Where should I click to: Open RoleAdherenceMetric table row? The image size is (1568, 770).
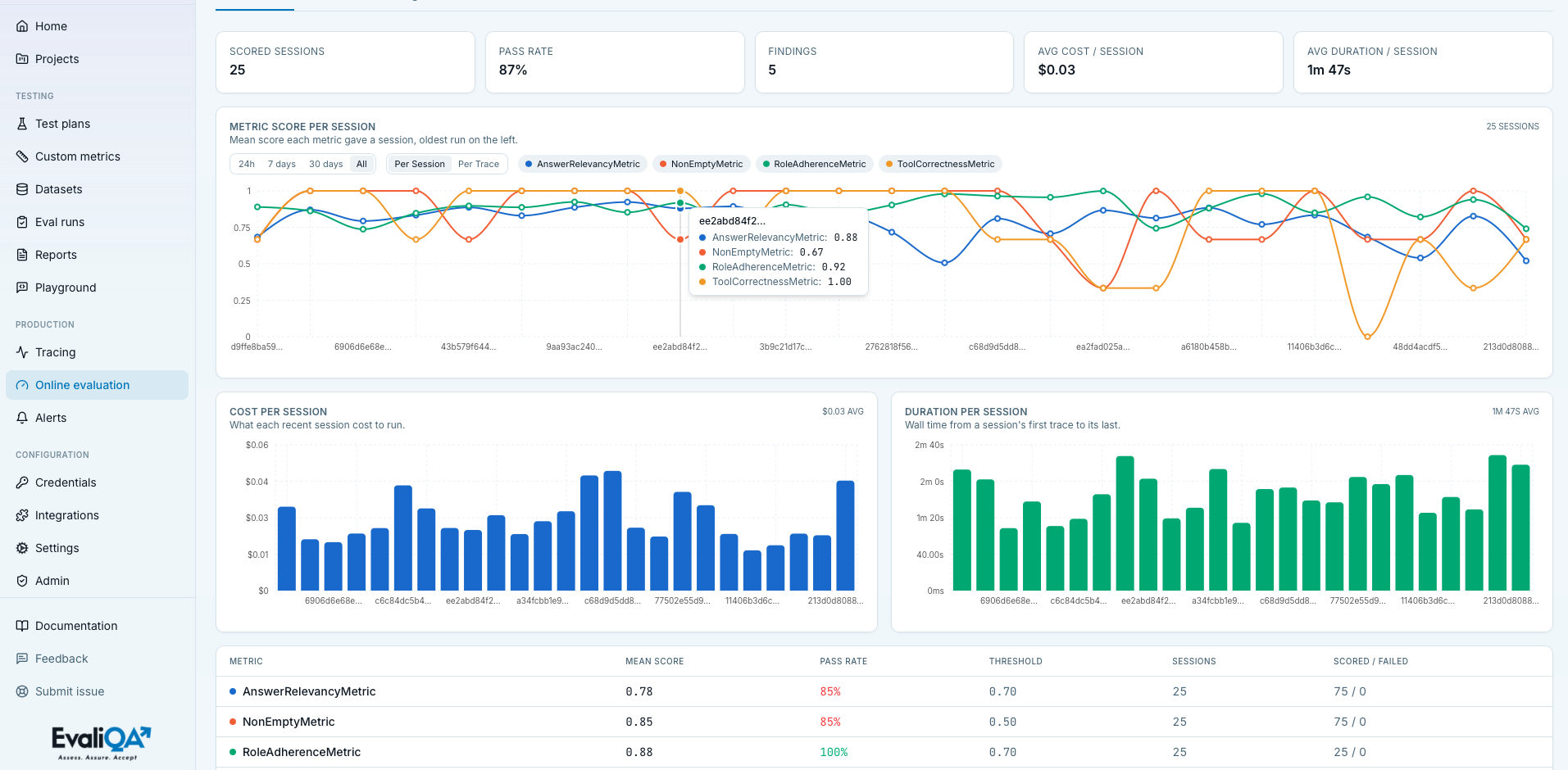(x=884, y=752)
